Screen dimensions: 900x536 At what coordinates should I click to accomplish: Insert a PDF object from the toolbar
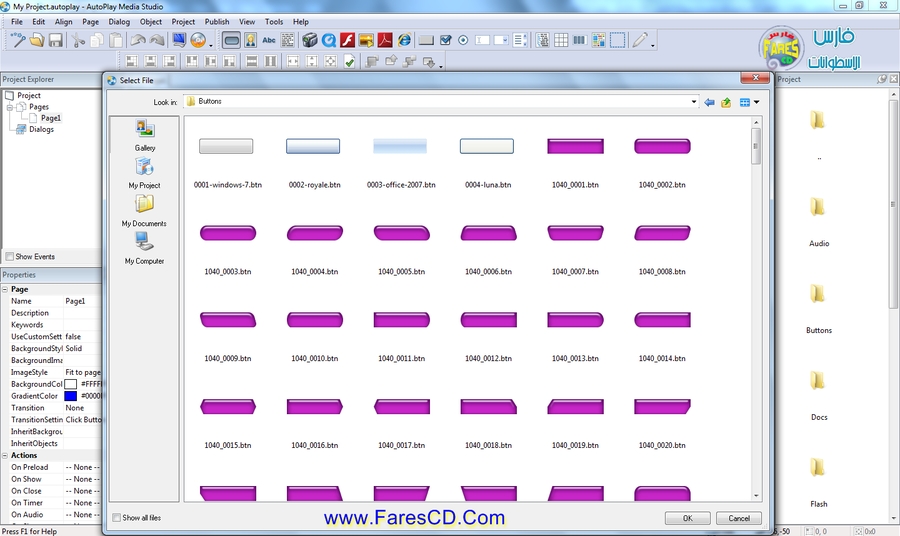(x=384, y=41)
